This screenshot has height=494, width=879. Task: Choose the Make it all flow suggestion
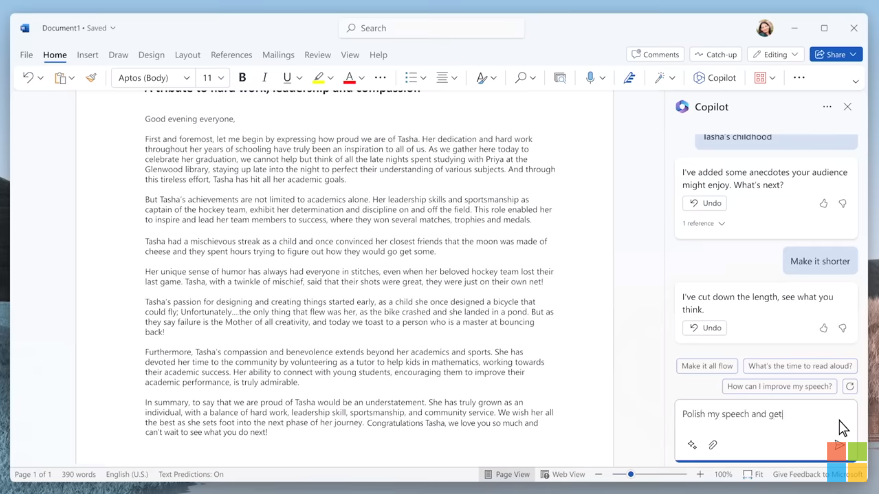707,366
